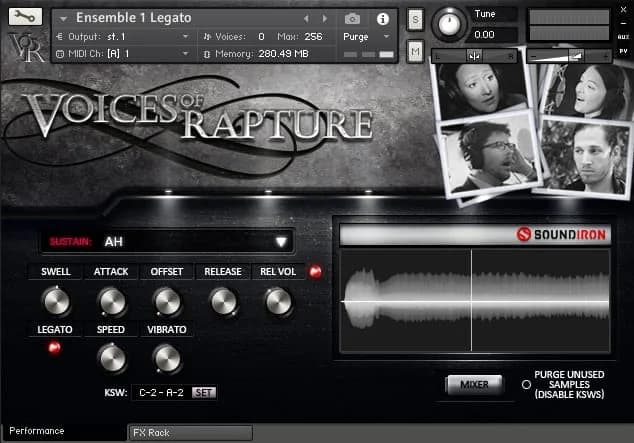Click the output level meter
The width and height of the screenshot is (634, 443).
click(x=569, y=25)
